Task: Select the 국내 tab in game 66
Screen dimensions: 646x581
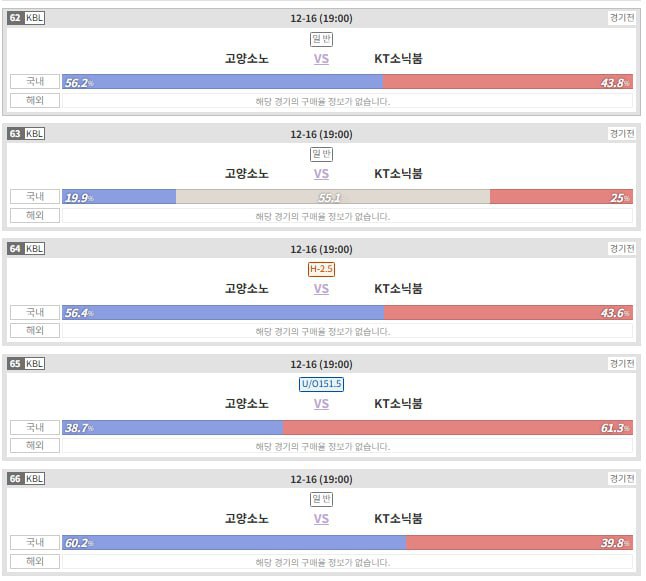Action: coord(35,542)
